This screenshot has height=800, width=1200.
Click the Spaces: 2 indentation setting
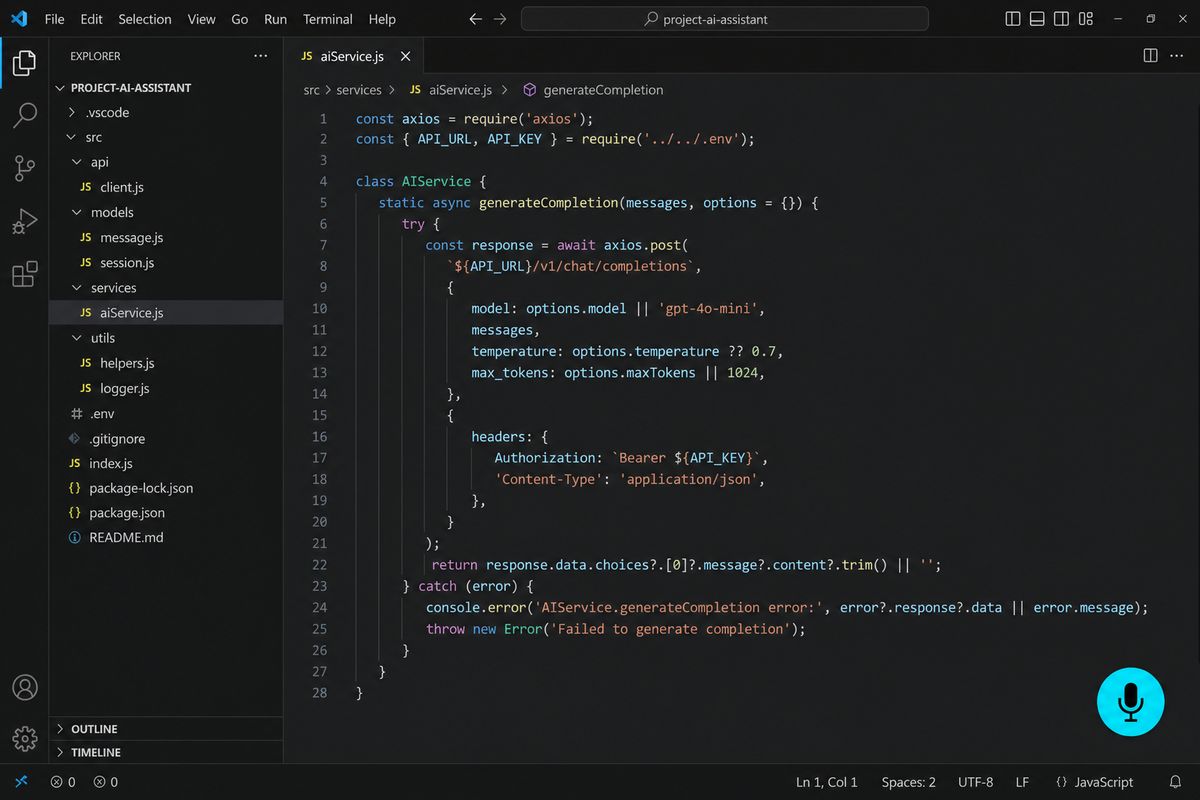(x=908, y=782)
